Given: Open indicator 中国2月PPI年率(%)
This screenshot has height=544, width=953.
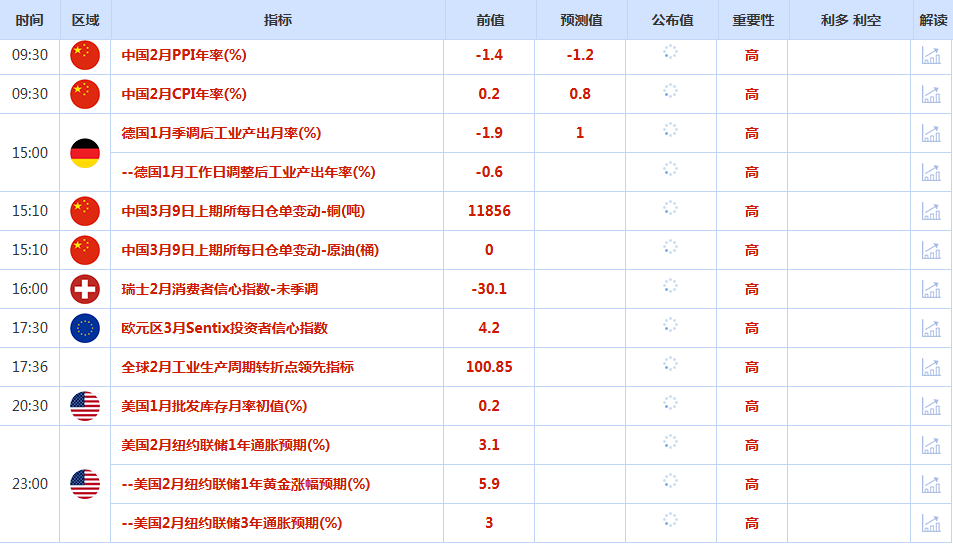Looking at the screenshot, I should click(184, 55).
